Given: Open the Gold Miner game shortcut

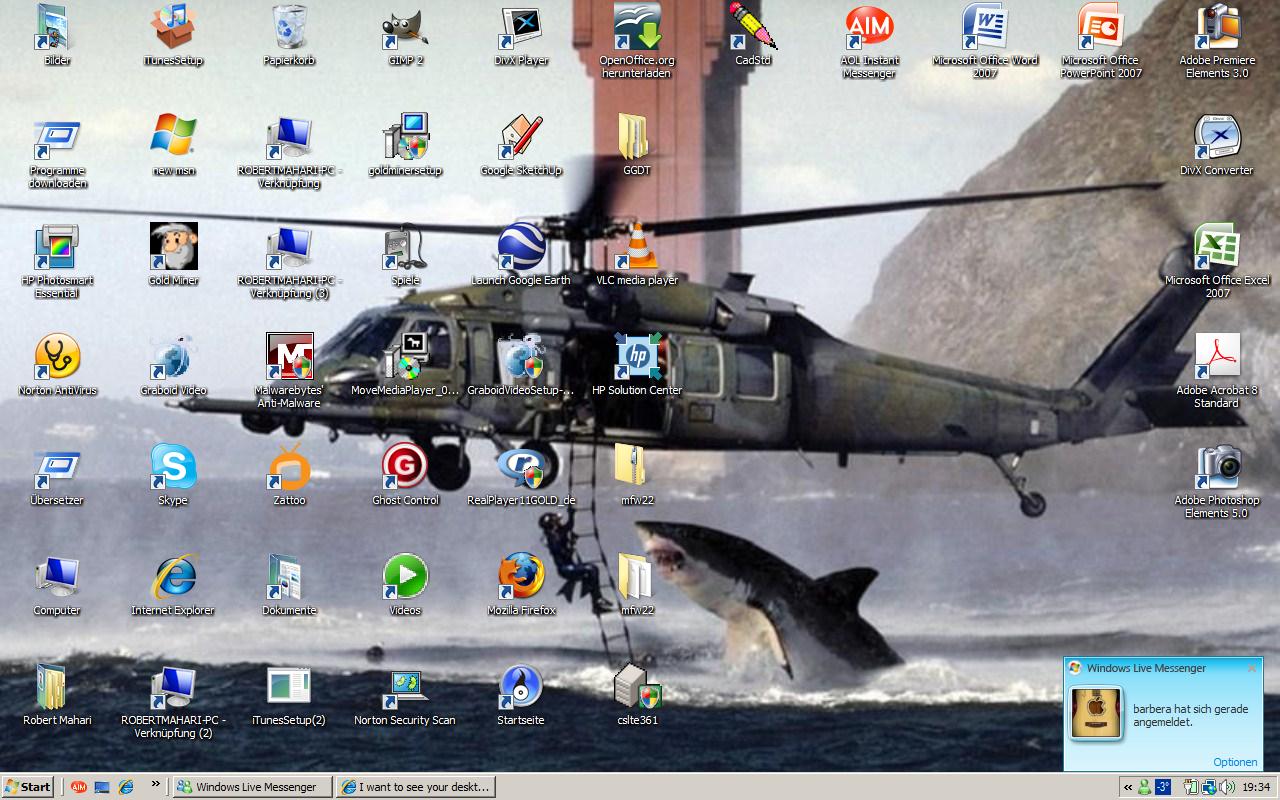Looking at the screenshot, I should (x=173, y=248).
